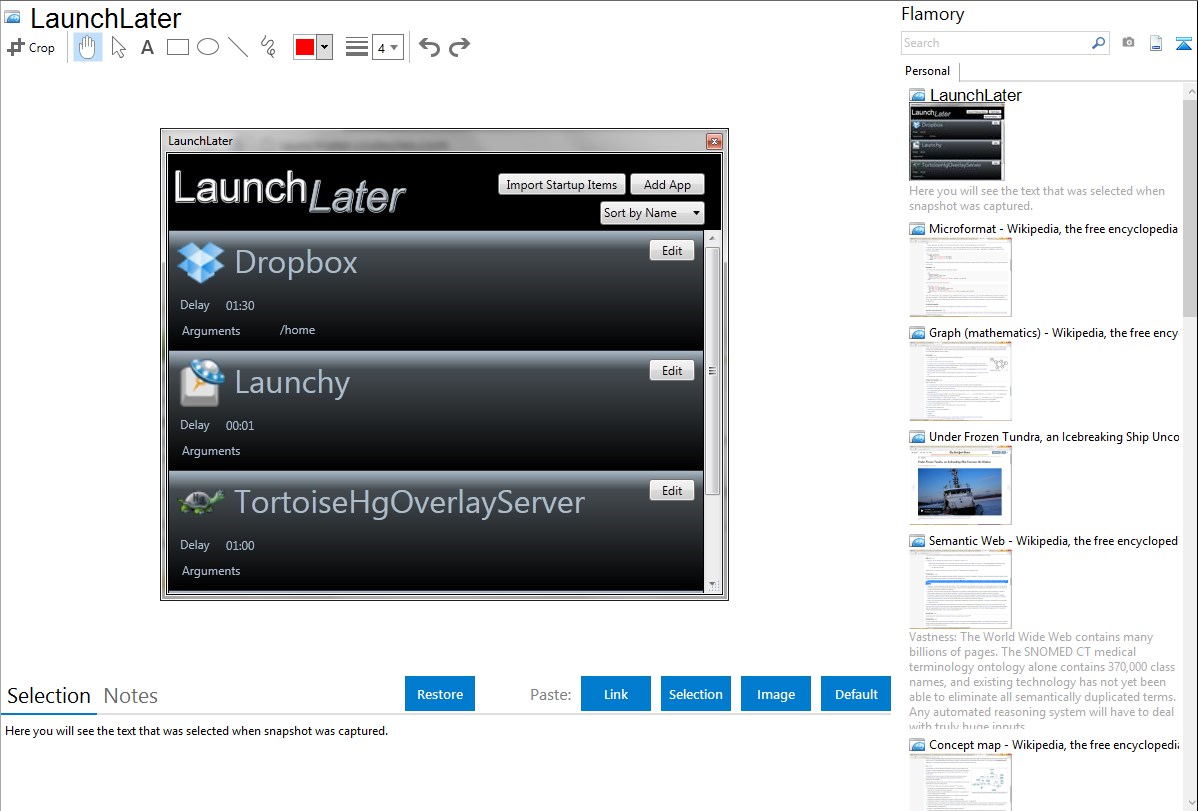The height and width of the screenshot is (811, 1198).
Task: Open the Semantic Web snapshot thumbnail
Action: [x=960, y=589]
